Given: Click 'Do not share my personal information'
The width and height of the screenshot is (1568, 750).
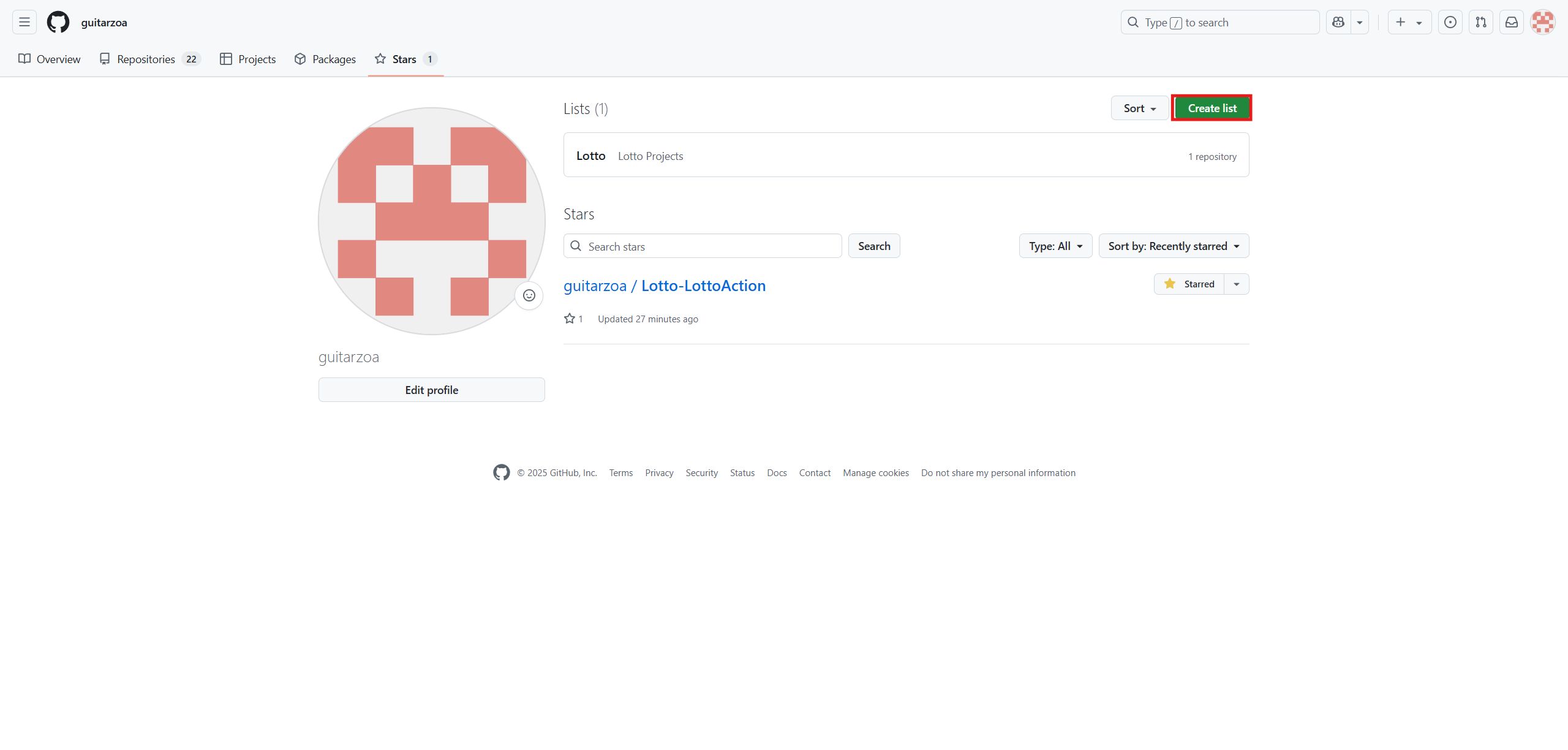Looking at the screenshot, I should [x=998, y=473].
